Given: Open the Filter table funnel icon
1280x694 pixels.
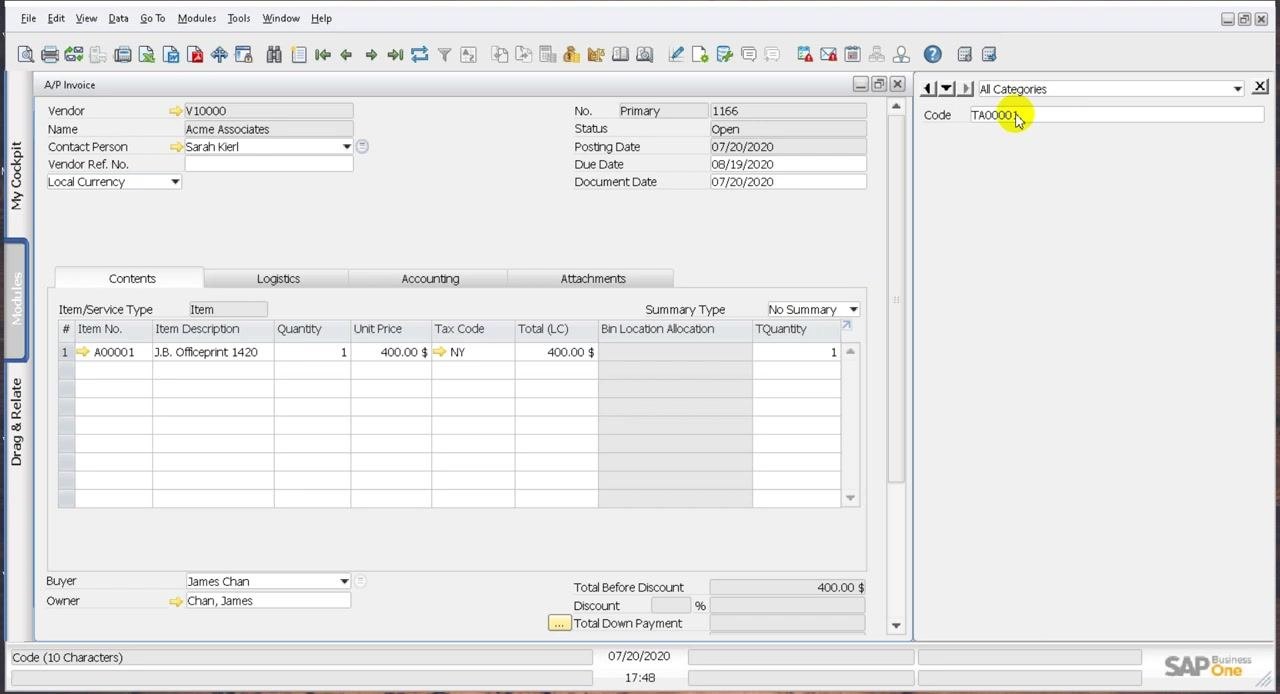Looking at the screenshot, I should click(x=444, y=54).
